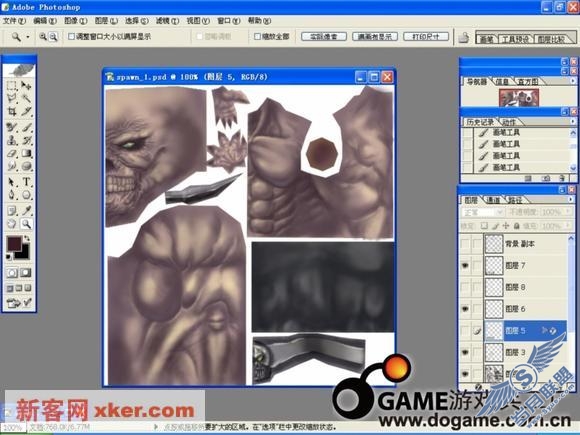Switch foreground and background colors arrow
This screenshot has width=580, height=435.
[x=27, y=239]
